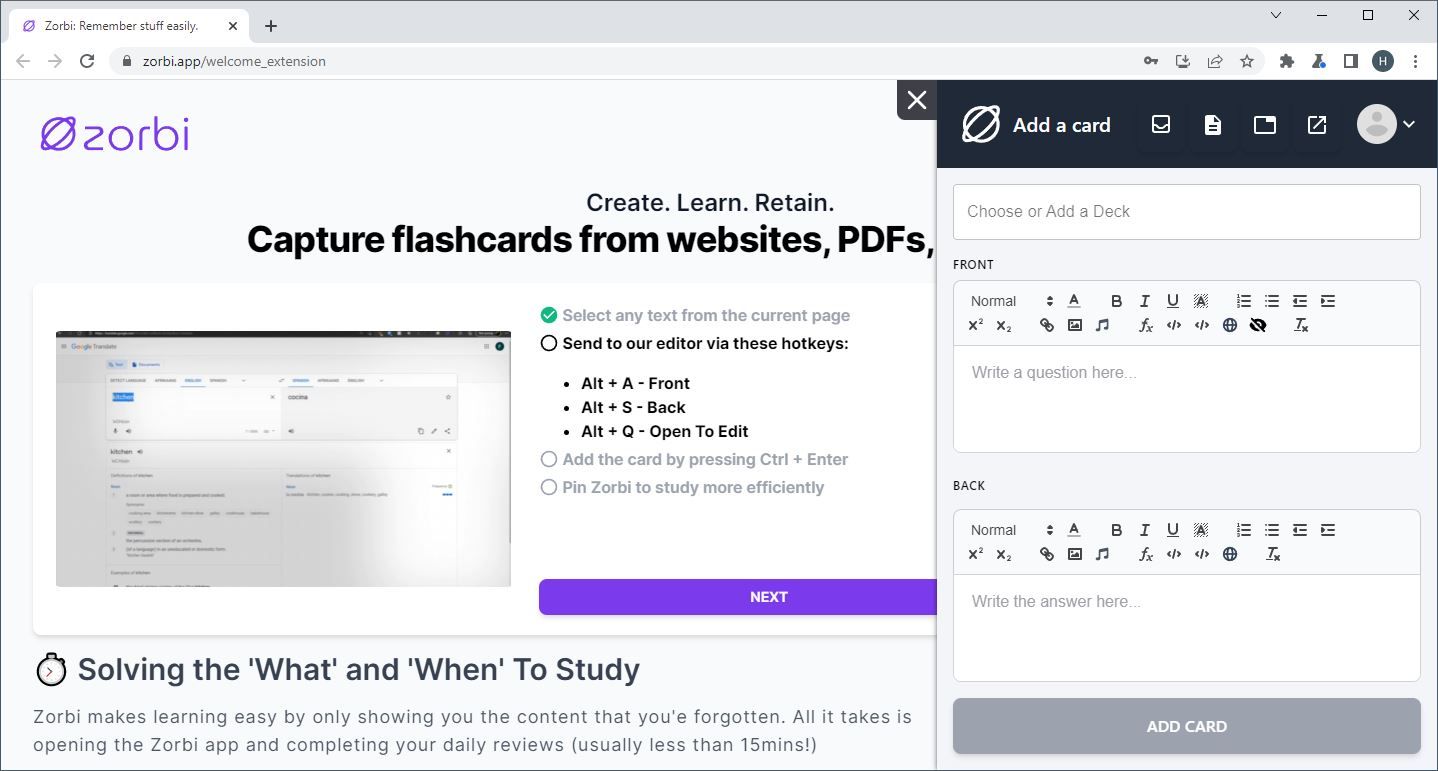Open the Normal text style dropdown in Front editor
Screen dimensions: 1438x771
tap(1012, 301)
